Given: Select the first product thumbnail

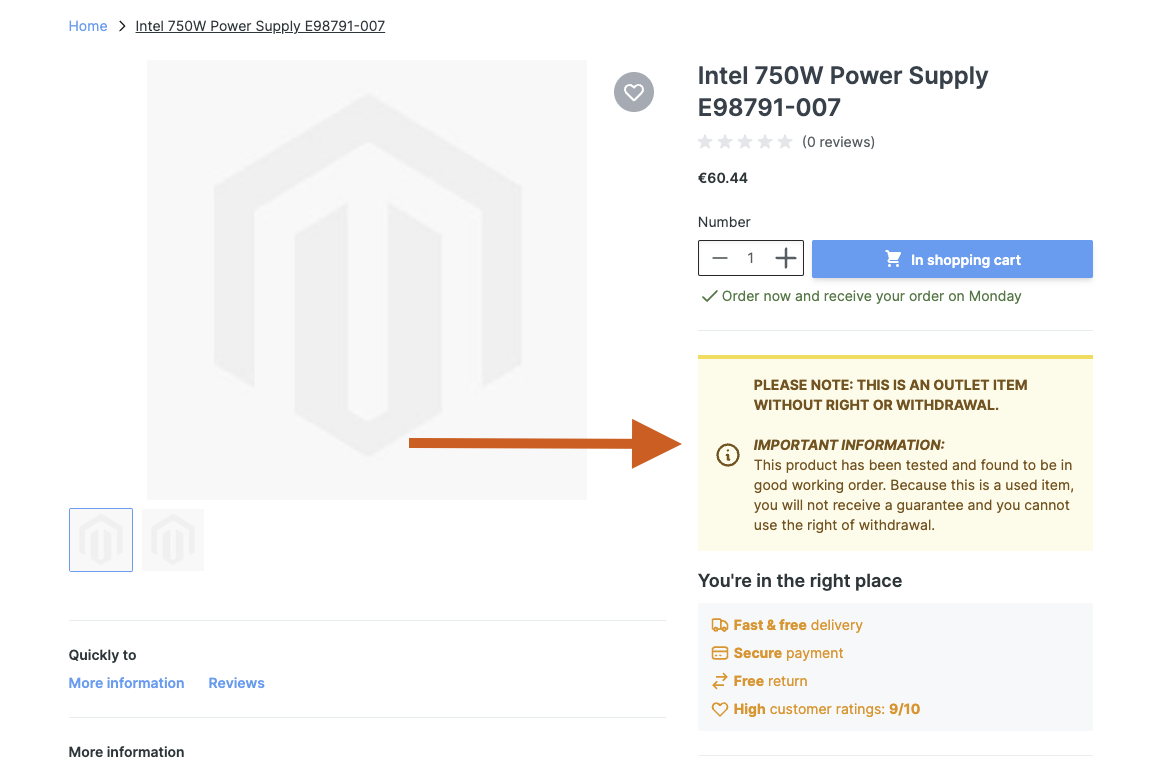Looking at the screenshot, I should coord(101,540).
